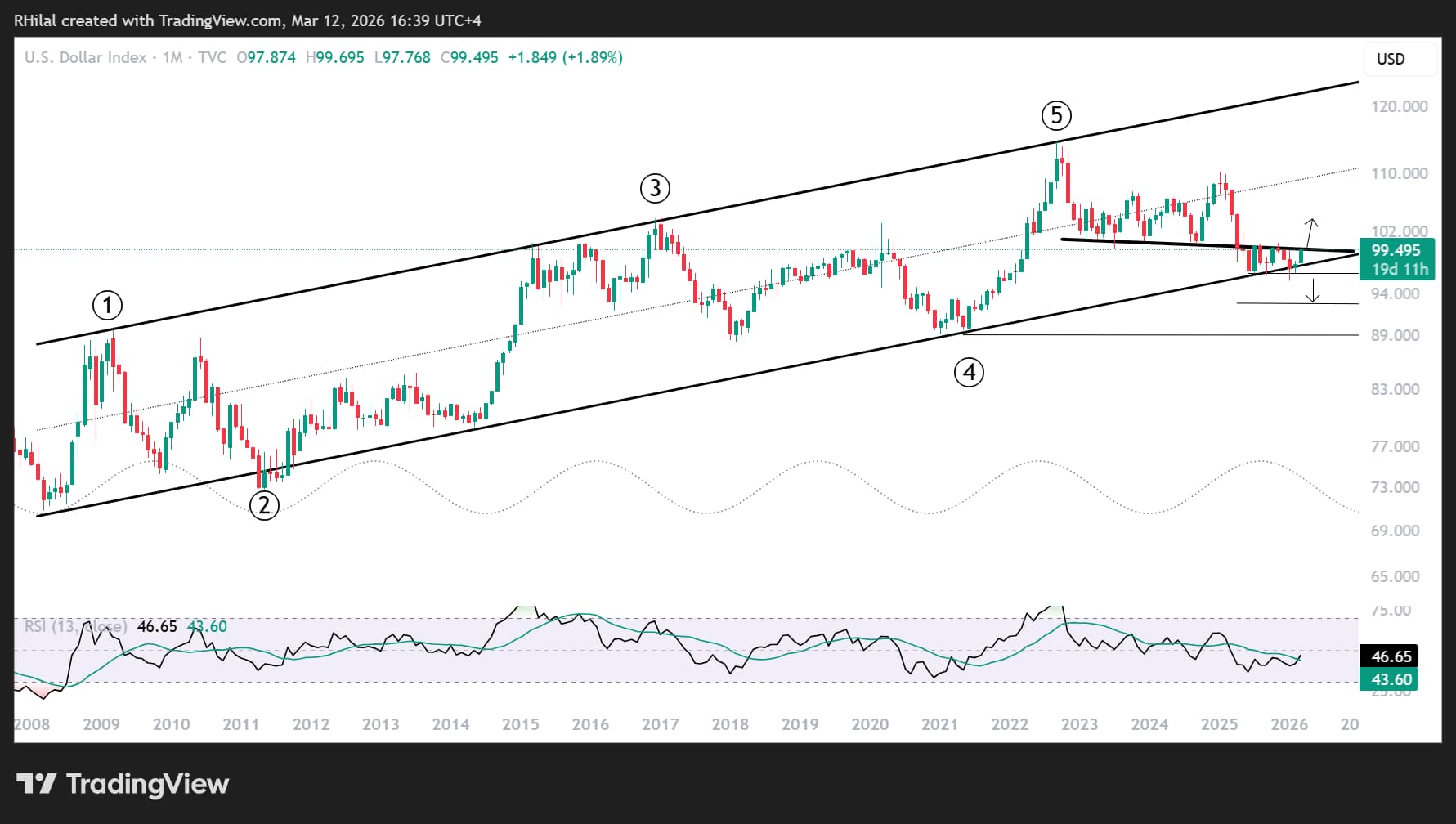The image size is (1456, 824).
Task: Select the circled wave 2 label
Action: pyautogui.click(x=264, y=505)
